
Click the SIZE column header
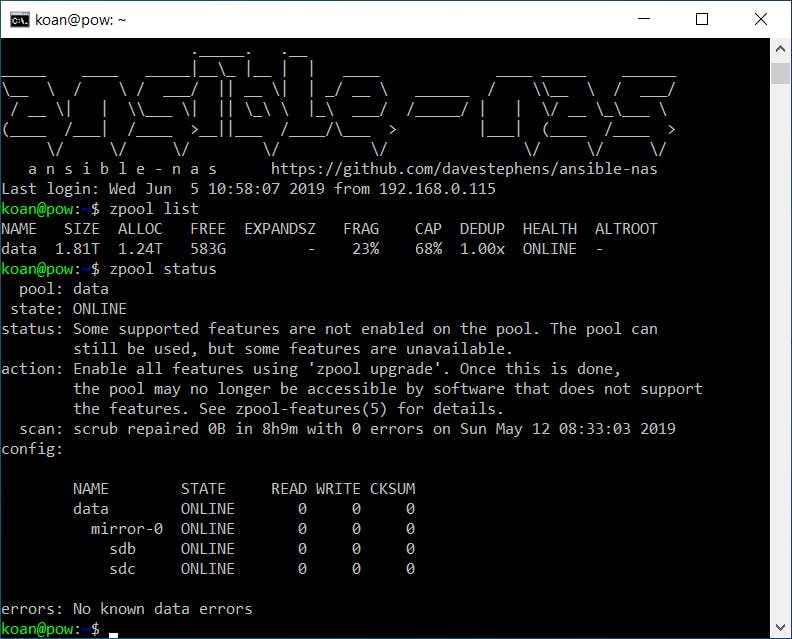coord(82,229)
